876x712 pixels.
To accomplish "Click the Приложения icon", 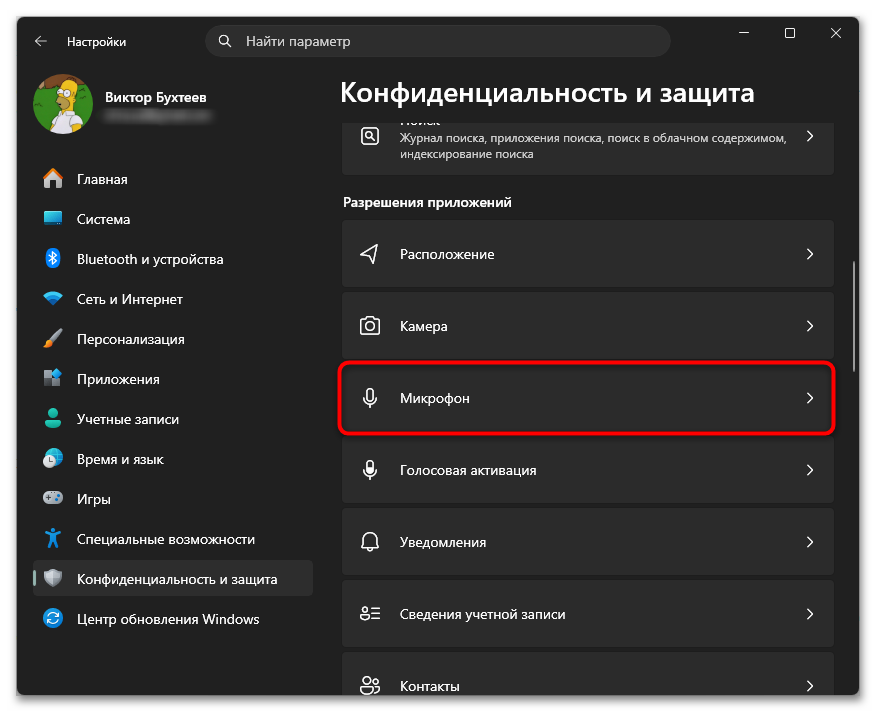I will pos(53,378).
